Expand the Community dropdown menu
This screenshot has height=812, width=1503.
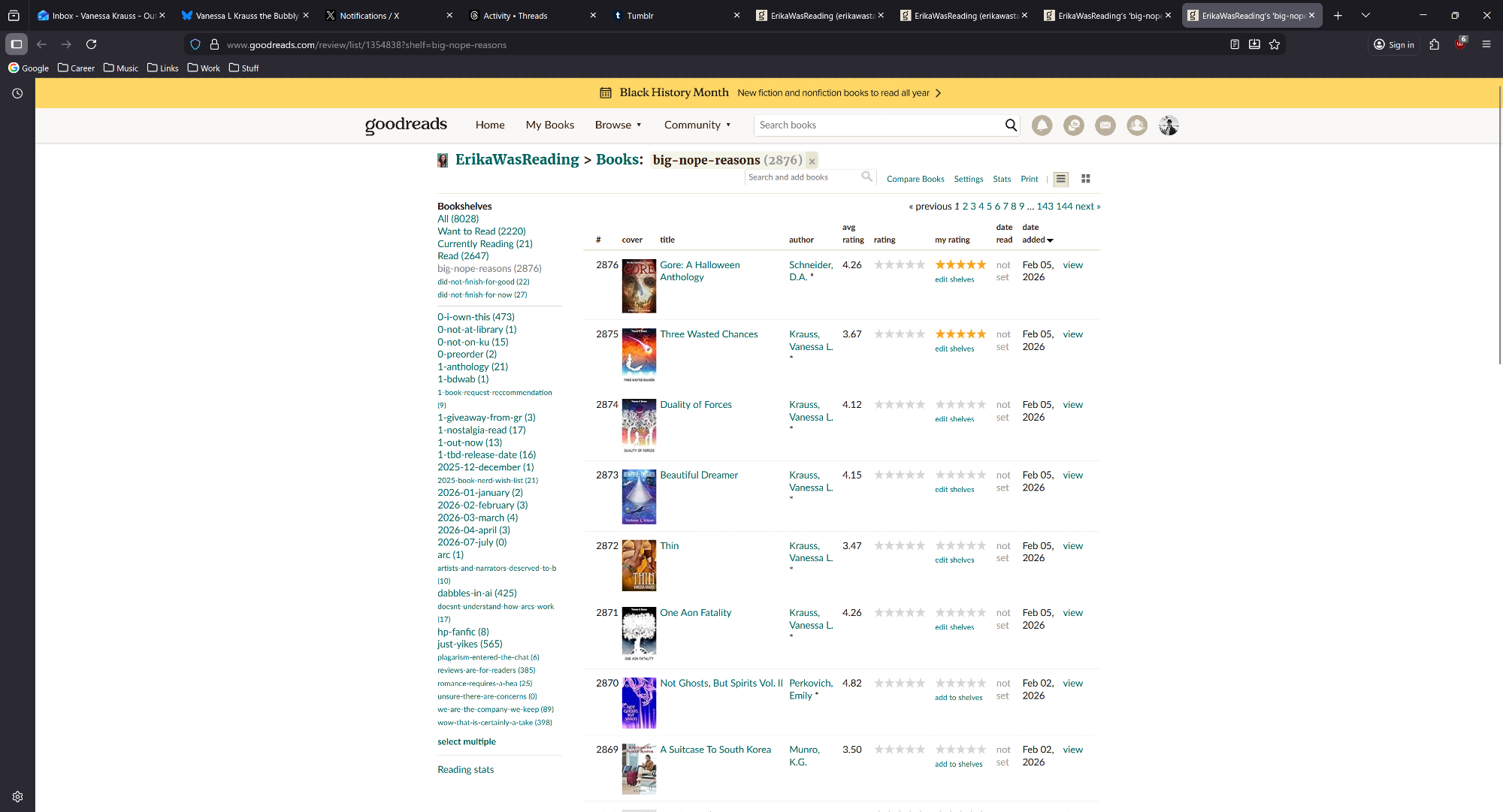pos(697,125)
